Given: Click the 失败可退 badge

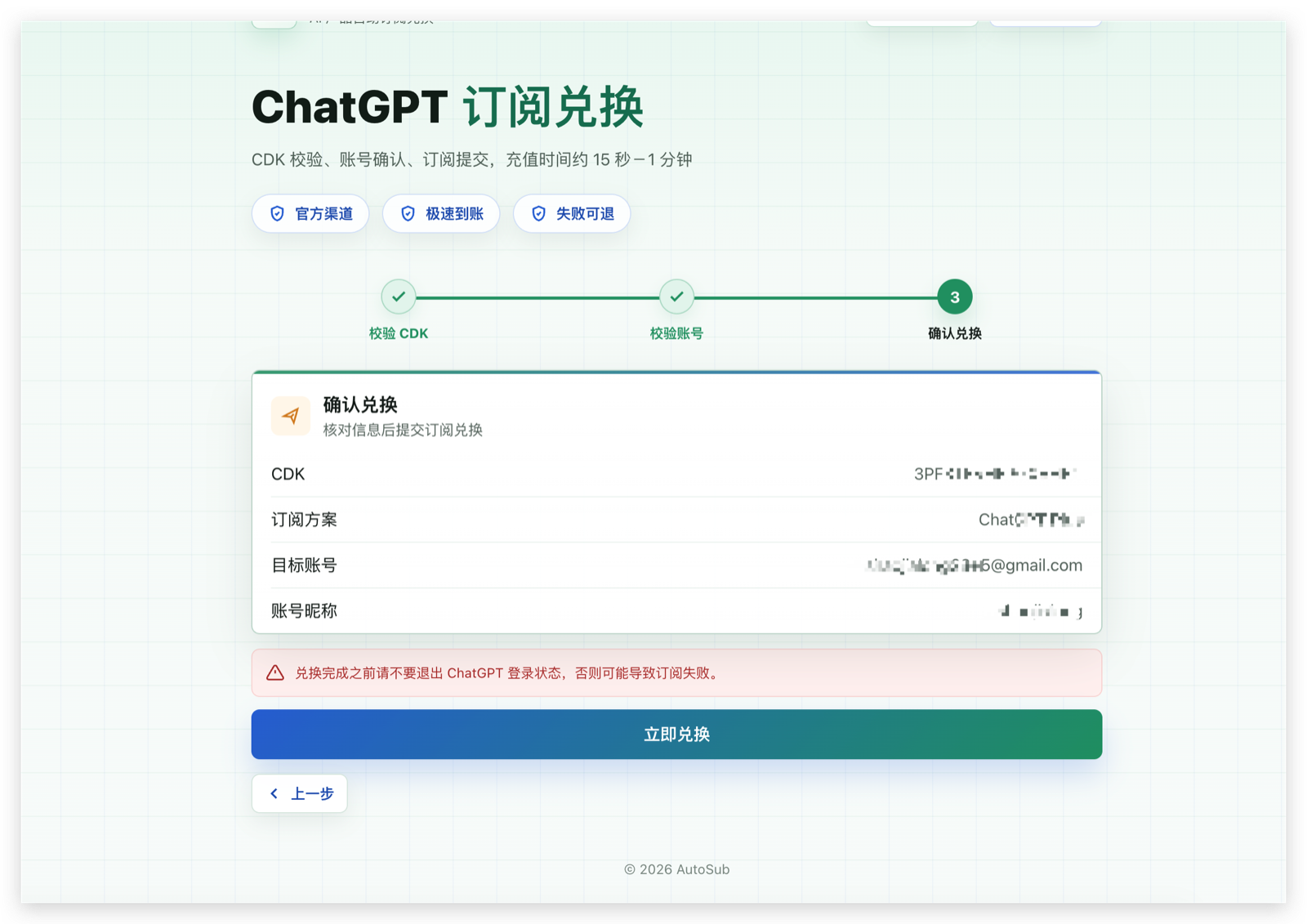Looking at the screenshot, I should click(x=572, y=213).
